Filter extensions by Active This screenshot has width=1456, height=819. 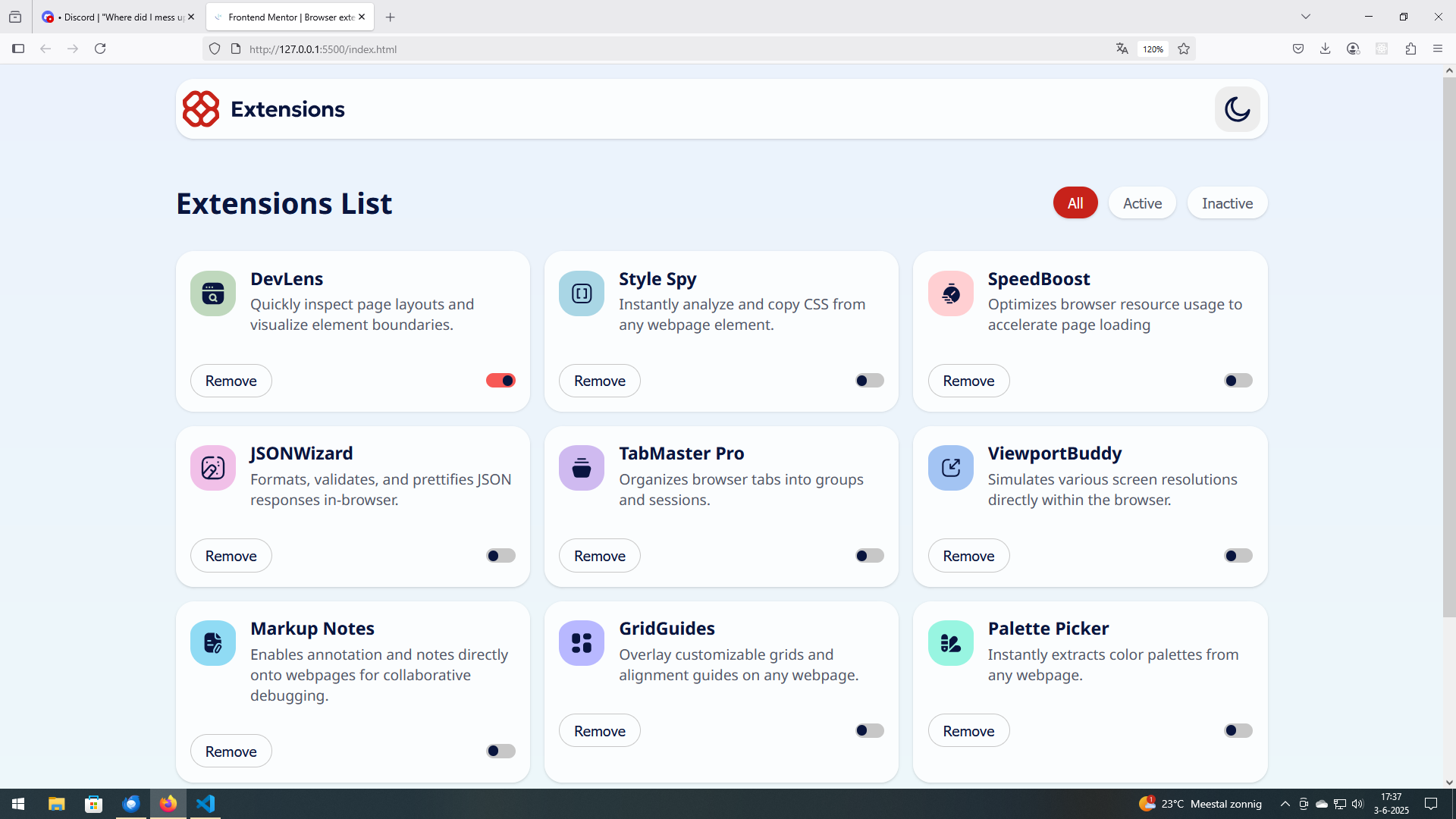1142,203
